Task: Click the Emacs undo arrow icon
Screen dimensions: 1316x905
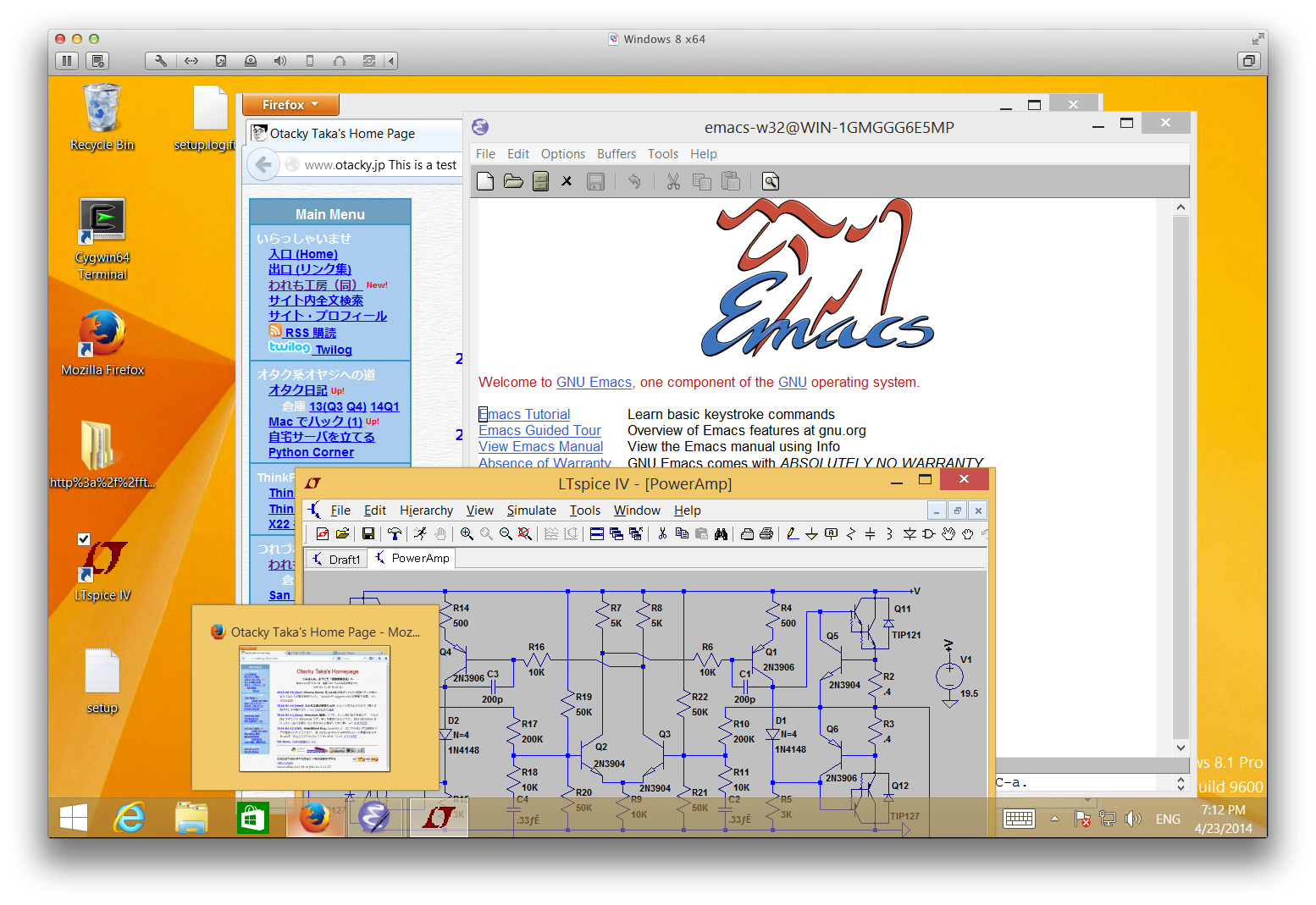Action: (634, 181)
